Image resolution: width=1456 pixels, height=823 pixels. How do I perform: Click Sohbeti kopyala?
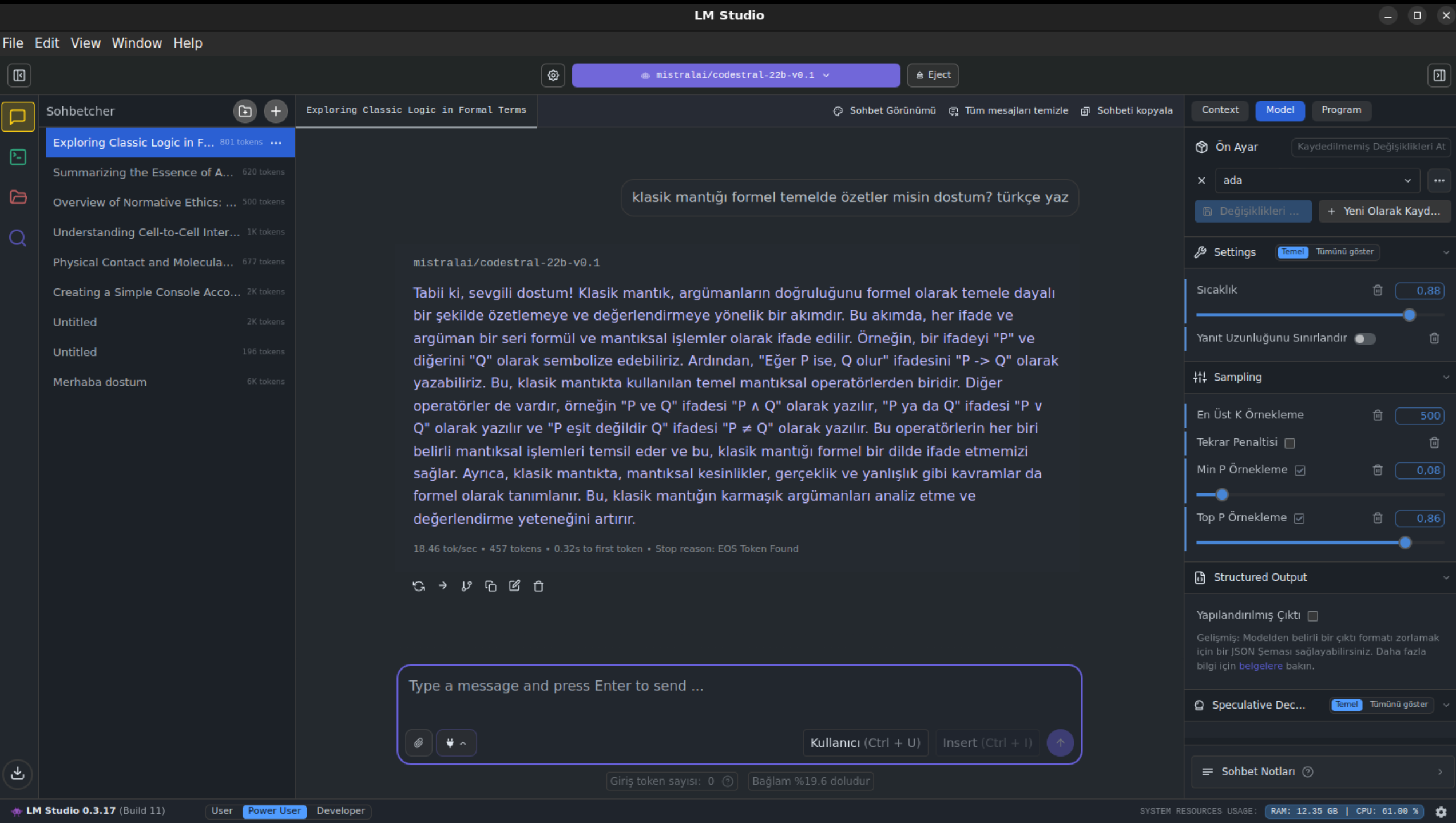[x=1126, y=111]
